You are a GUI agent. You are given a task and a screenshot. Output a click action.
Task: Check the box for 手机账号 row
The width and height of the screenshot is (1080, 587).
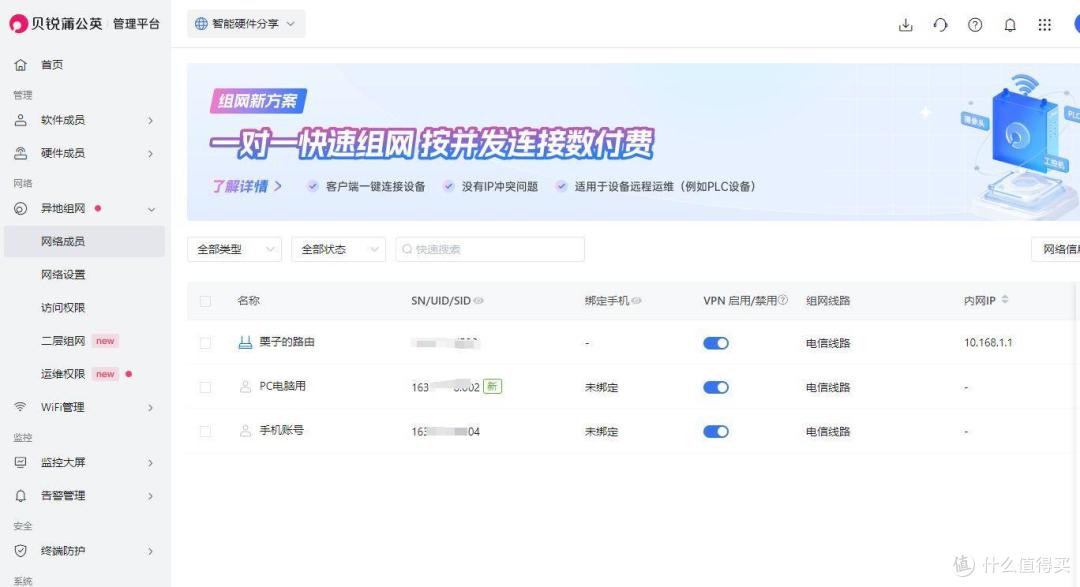[205, 431]
